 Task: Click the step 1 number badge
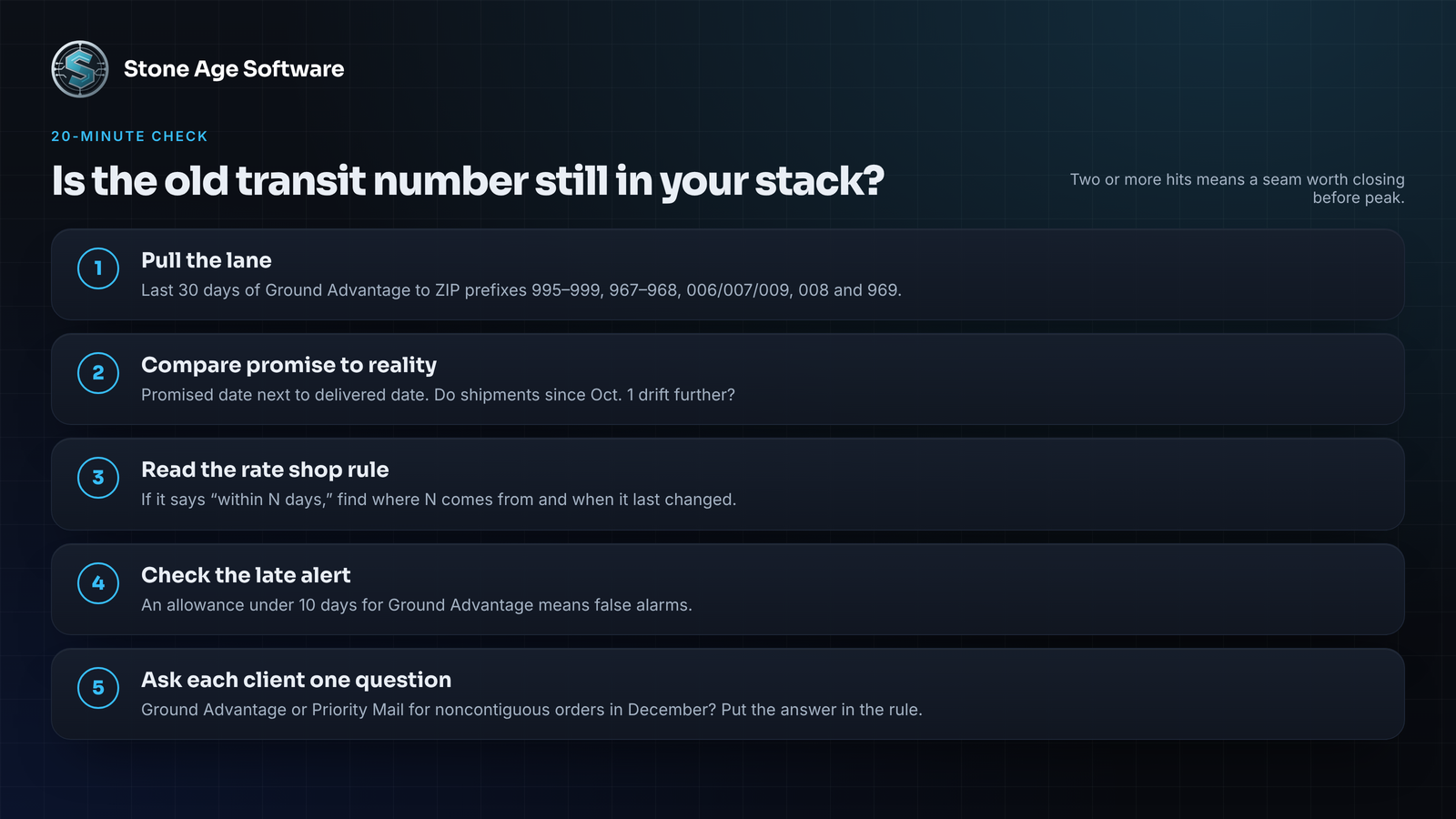click(98, 268)
